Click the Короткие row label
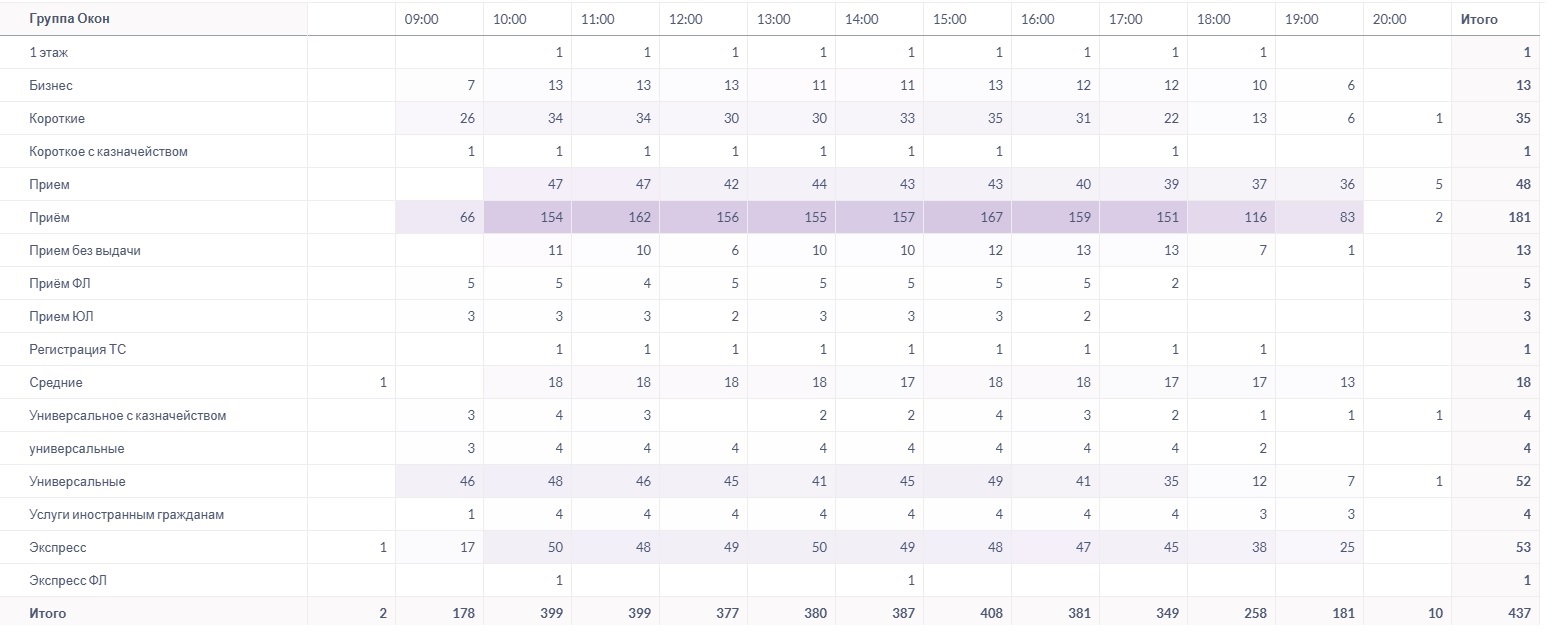 point(57,118)
